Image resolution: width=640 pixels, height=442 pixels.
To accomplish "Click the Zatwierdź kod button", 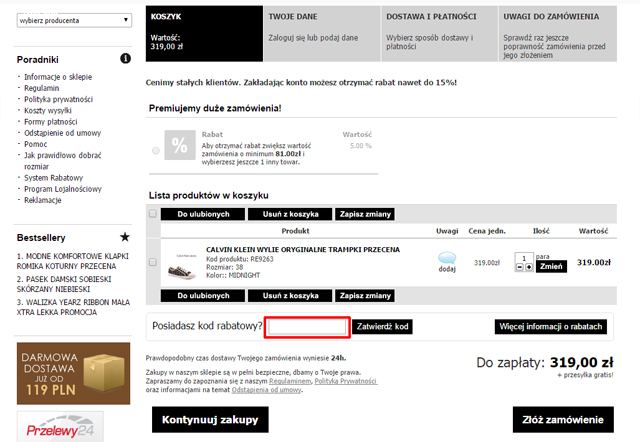I will pos(383,326).
